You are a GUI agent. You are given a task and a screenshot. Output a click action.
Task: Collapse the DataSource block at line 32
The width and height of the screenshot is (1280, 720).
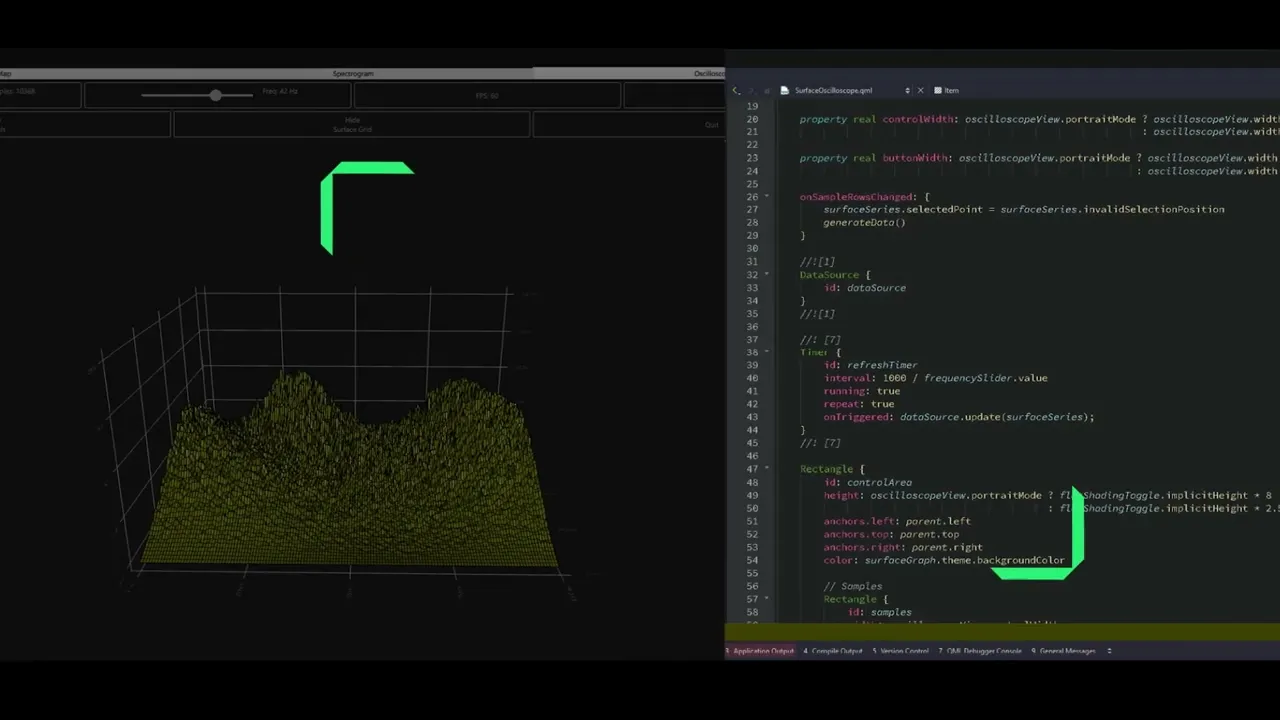[767, 275]
